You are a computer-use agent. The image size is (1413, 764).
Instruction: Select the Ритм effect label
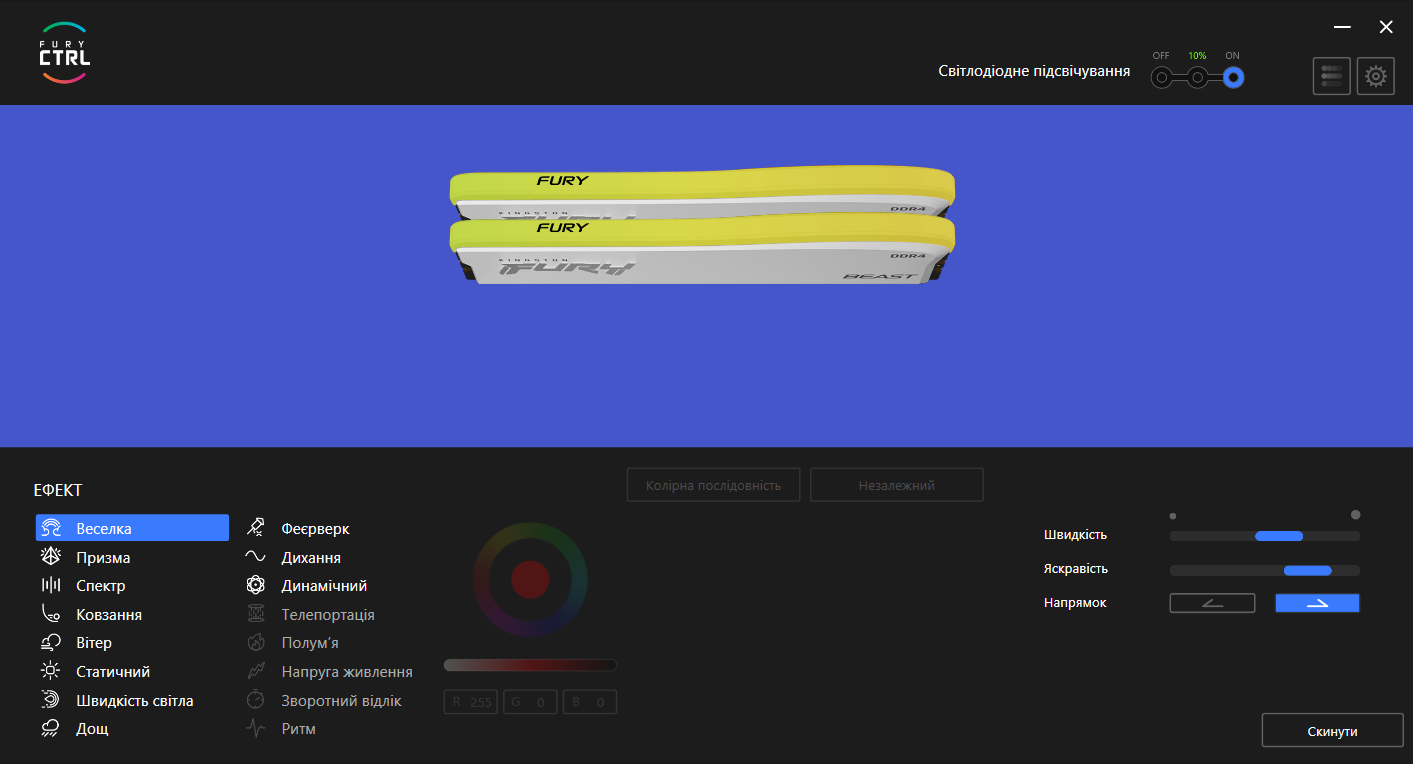click(x=298, y=728)
